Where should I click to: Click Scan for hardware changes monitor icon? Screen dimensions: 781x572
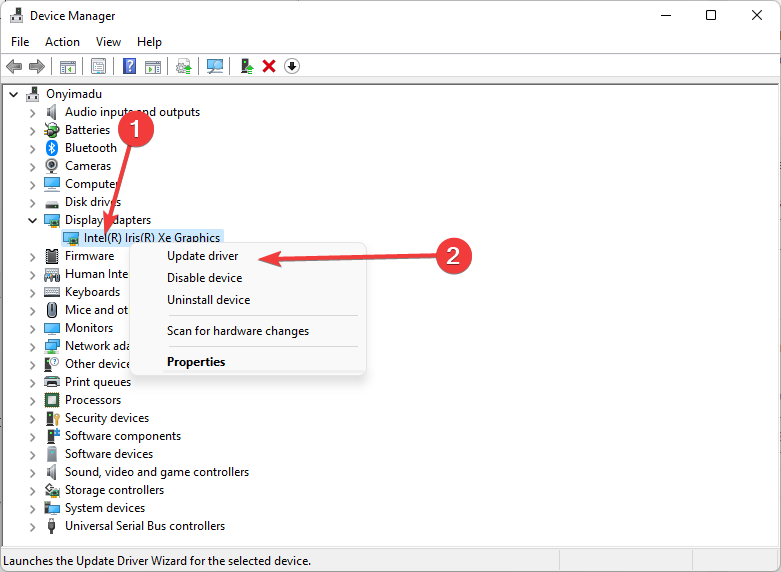click(x=215, y=66)
